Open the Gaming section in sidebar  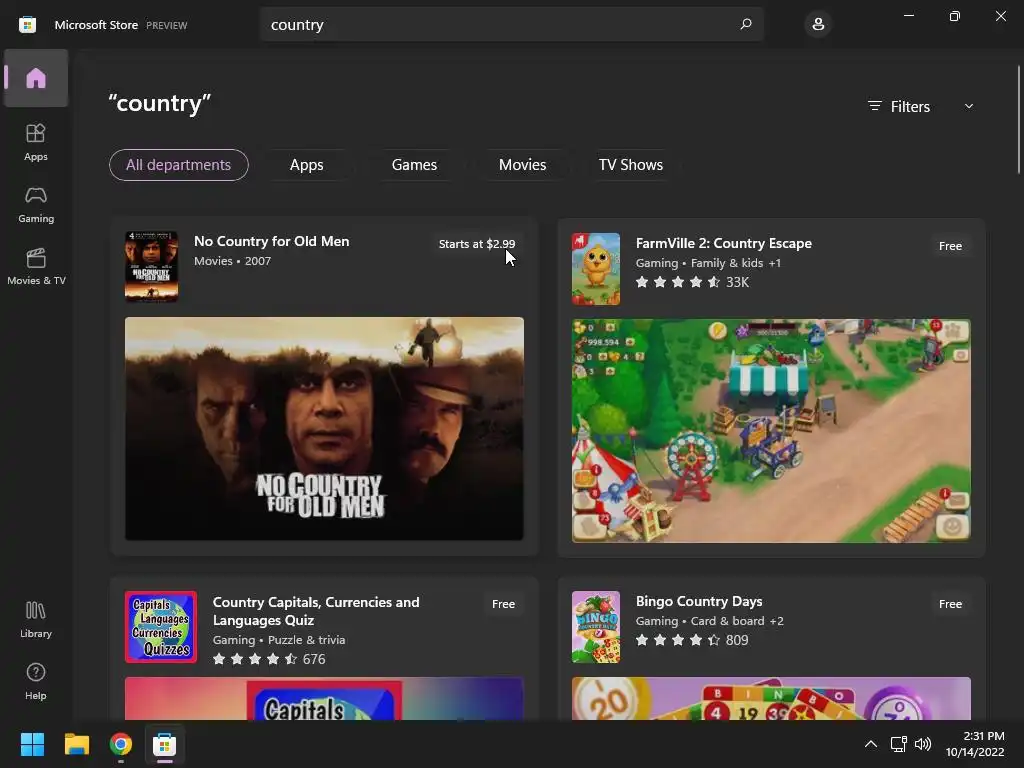36,204
